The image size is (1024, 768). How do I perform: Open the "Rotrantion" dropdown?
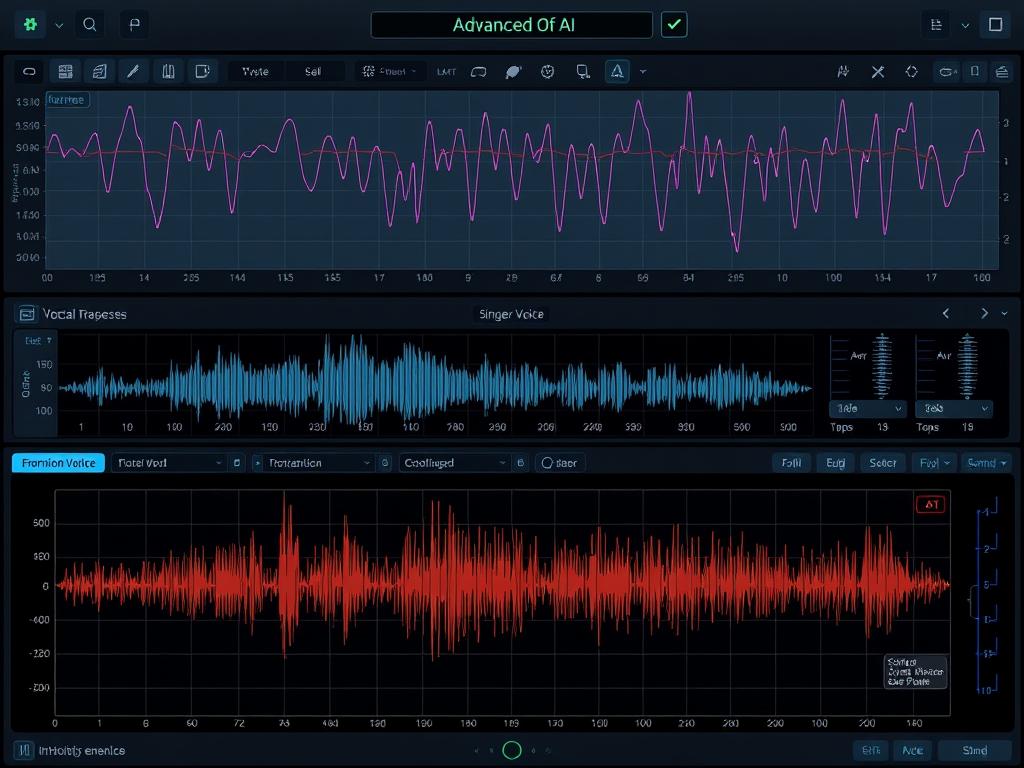[x=319, y=463]
